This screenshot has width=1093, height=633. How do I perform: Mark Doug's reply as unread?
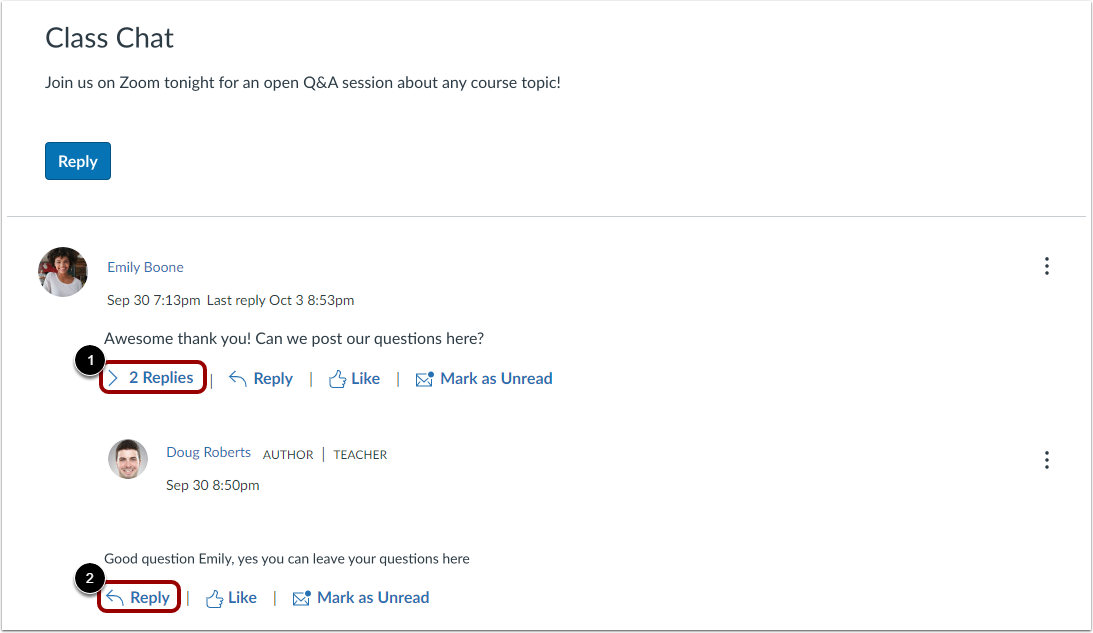[x=361, y=597]
